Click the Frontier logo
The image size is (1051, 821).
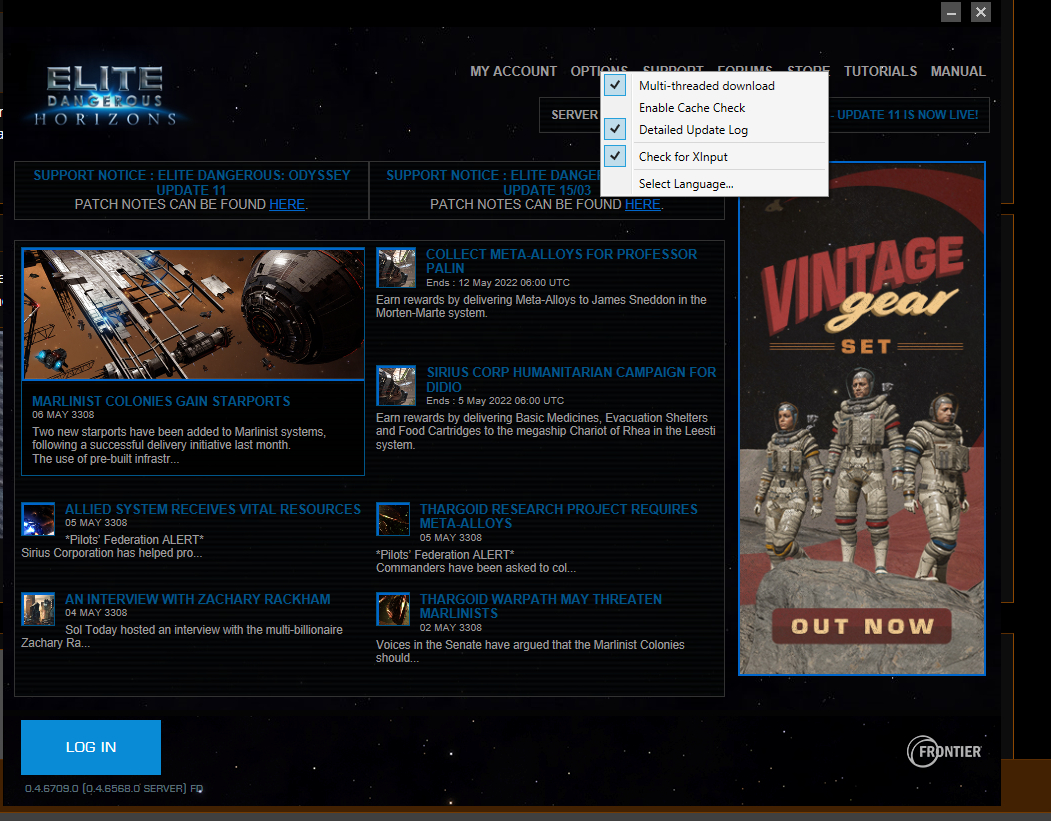tap(944, 751)
